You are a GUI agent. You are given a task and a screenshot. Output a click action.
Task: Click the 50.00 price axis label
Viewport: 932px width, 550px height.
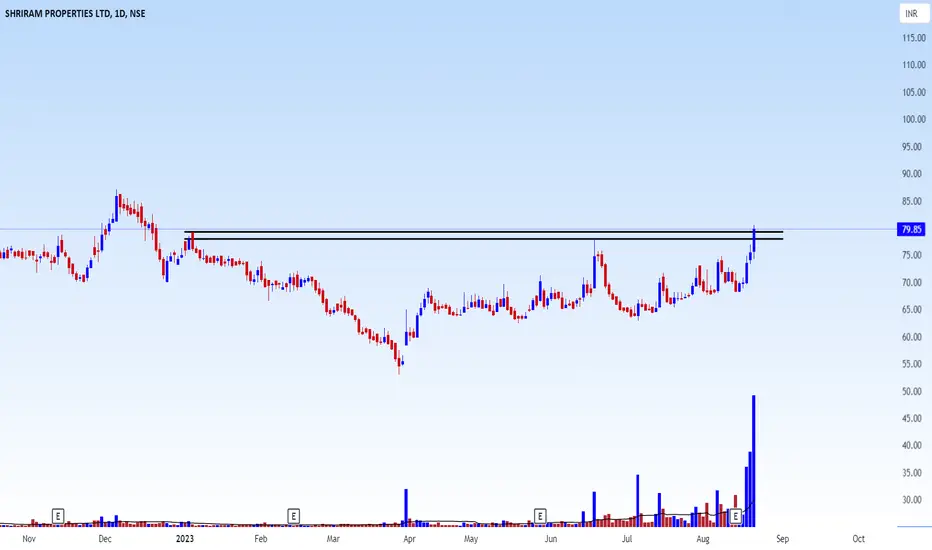click(914, 391)
